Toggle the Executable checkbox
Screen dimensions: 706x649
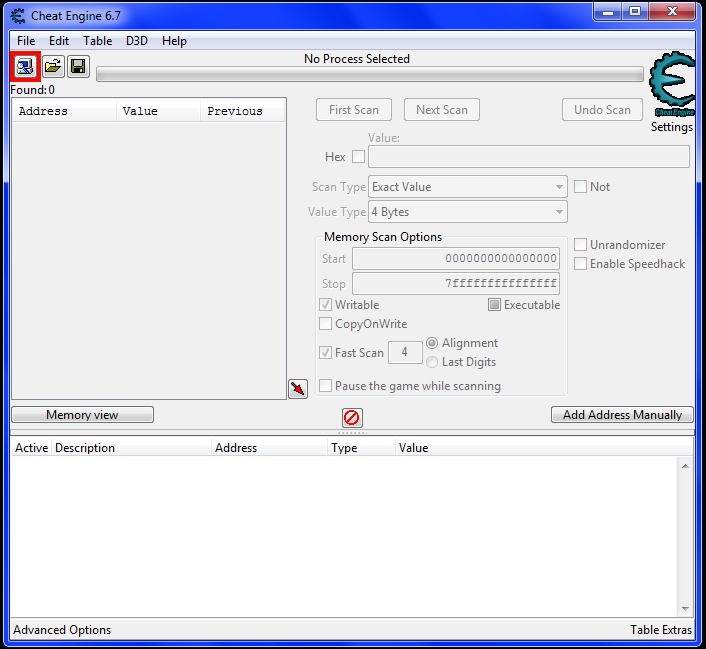(494, 305)
